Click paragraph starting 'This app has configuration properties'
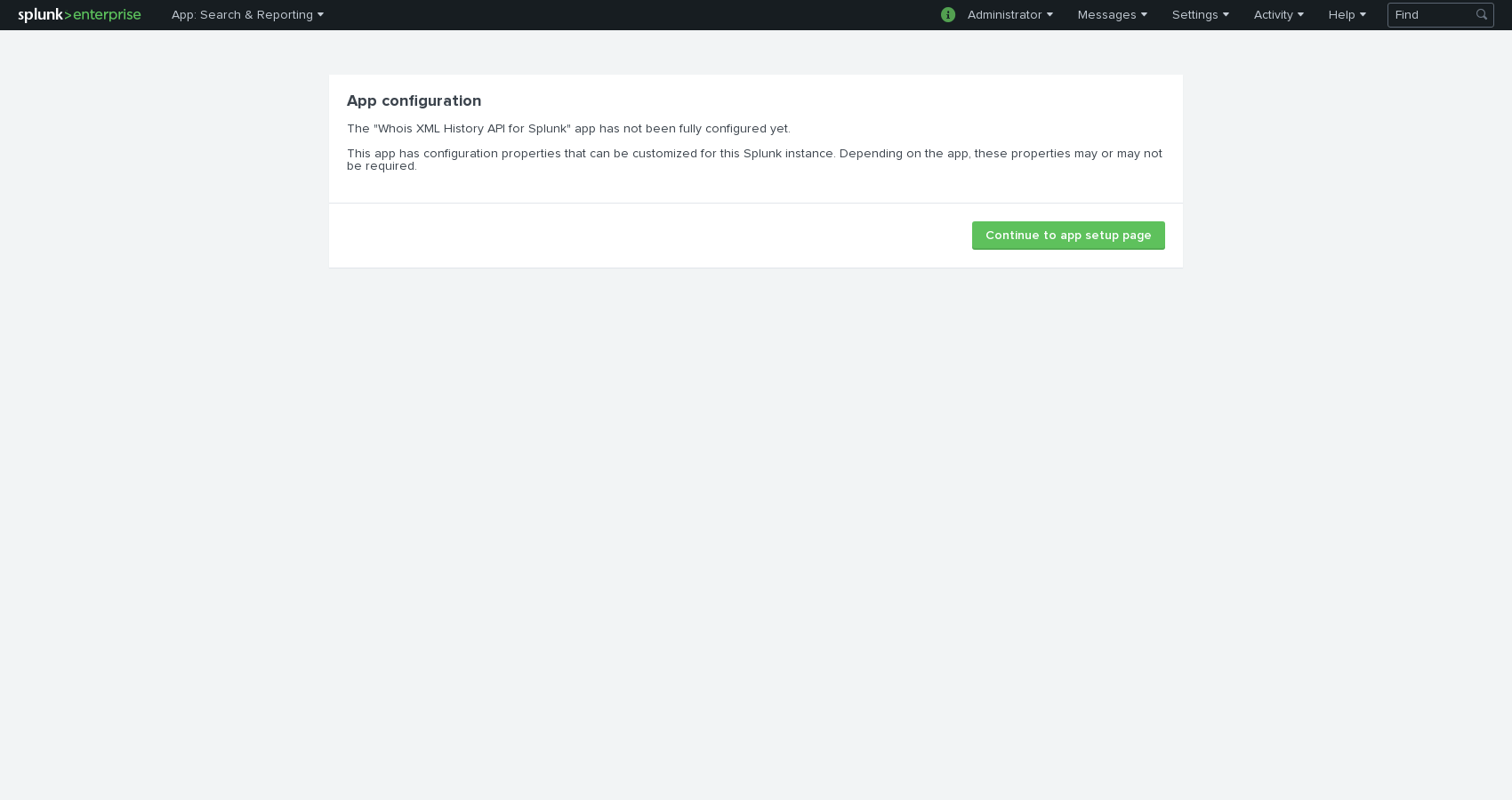Screen dimensions: 1512x800 point(754,160)
